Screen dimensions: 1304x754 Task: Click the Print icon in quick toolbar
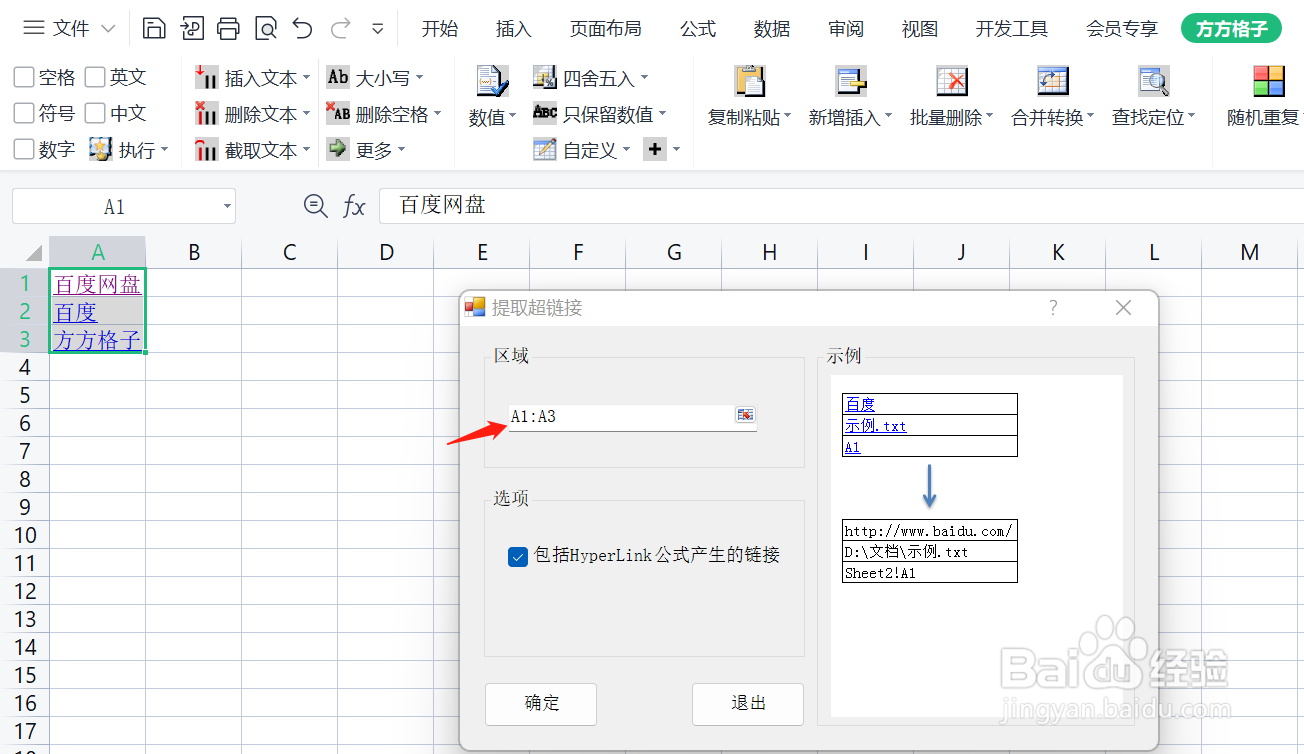pyautogui.click(x=228, y=28)
